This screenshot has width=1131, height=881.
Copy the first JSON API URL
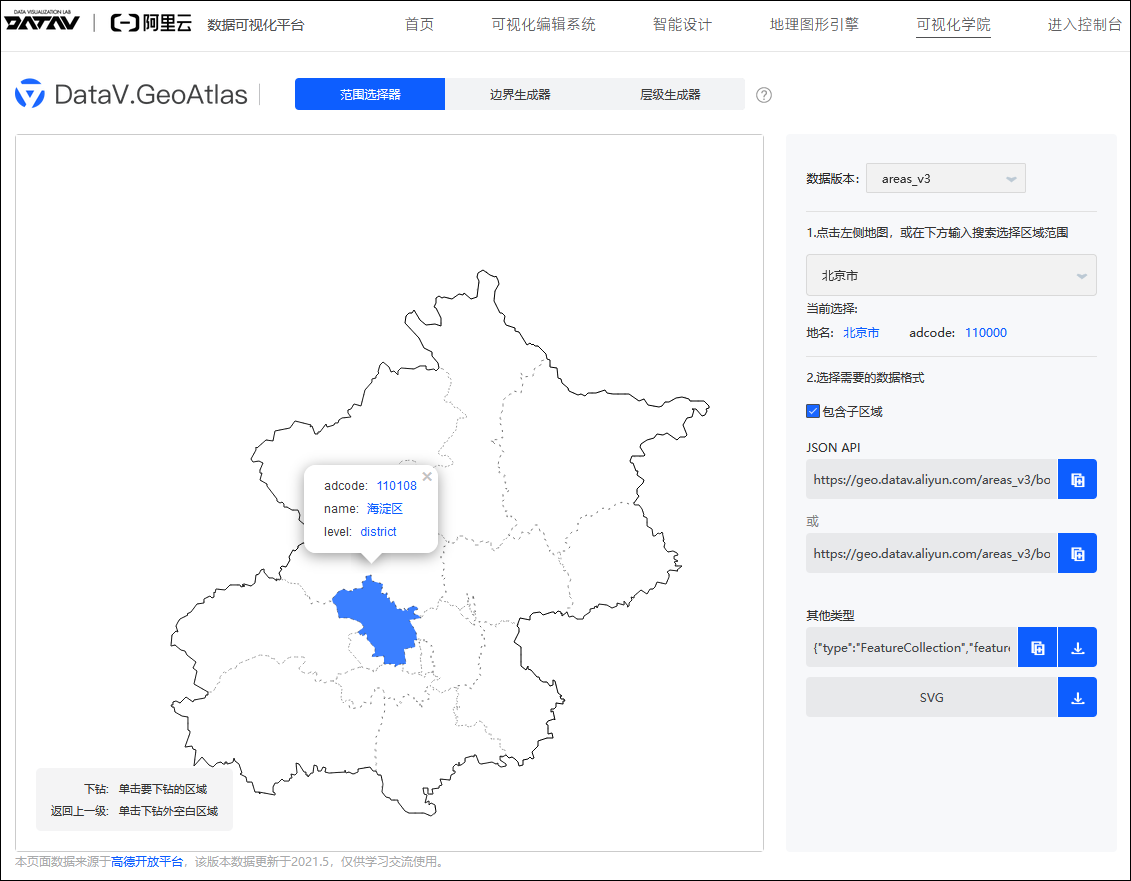click(1077, 479)
